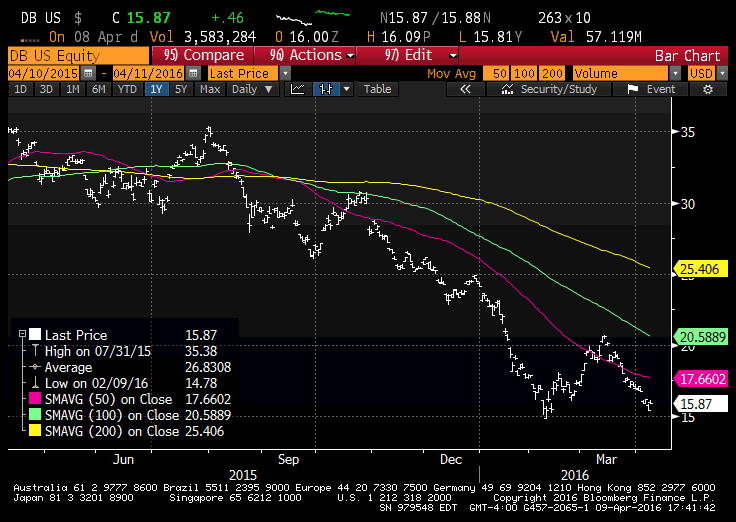
Task: Select the 'Average' legend row
Action: click(130, 367)
